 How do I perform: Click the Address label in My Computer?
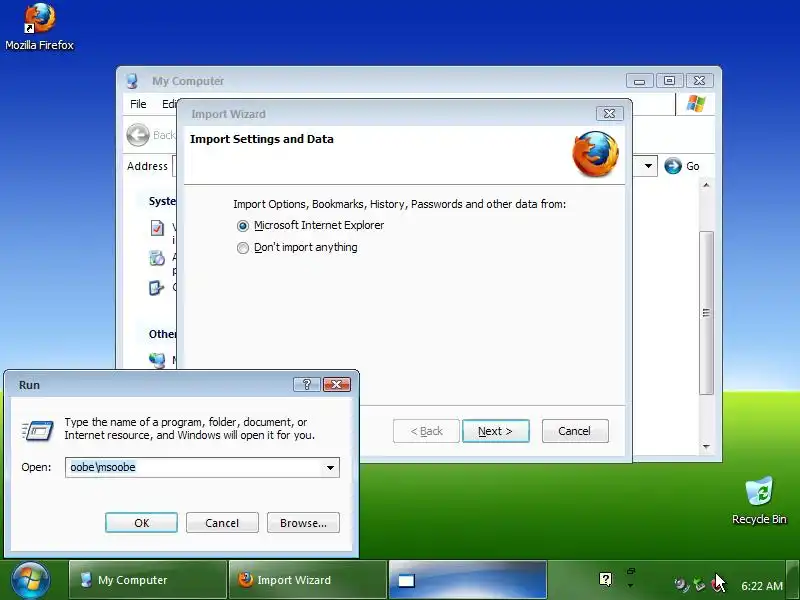tap(147, 166)
